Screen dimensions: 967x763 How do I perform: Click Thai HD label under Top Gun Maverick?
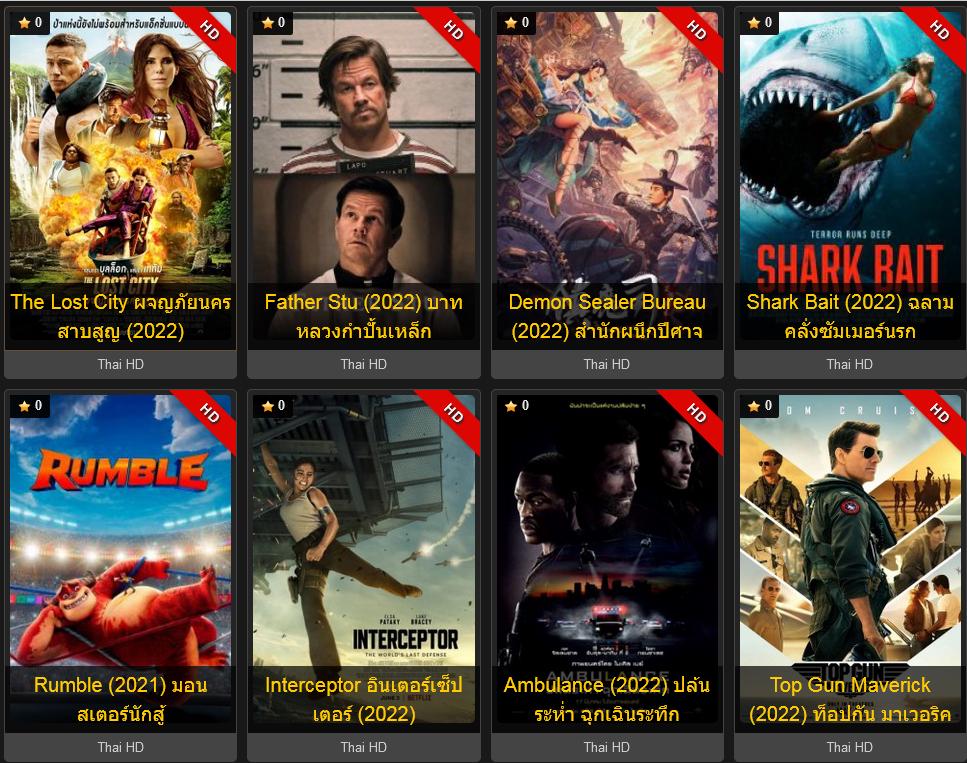point(850,748)
